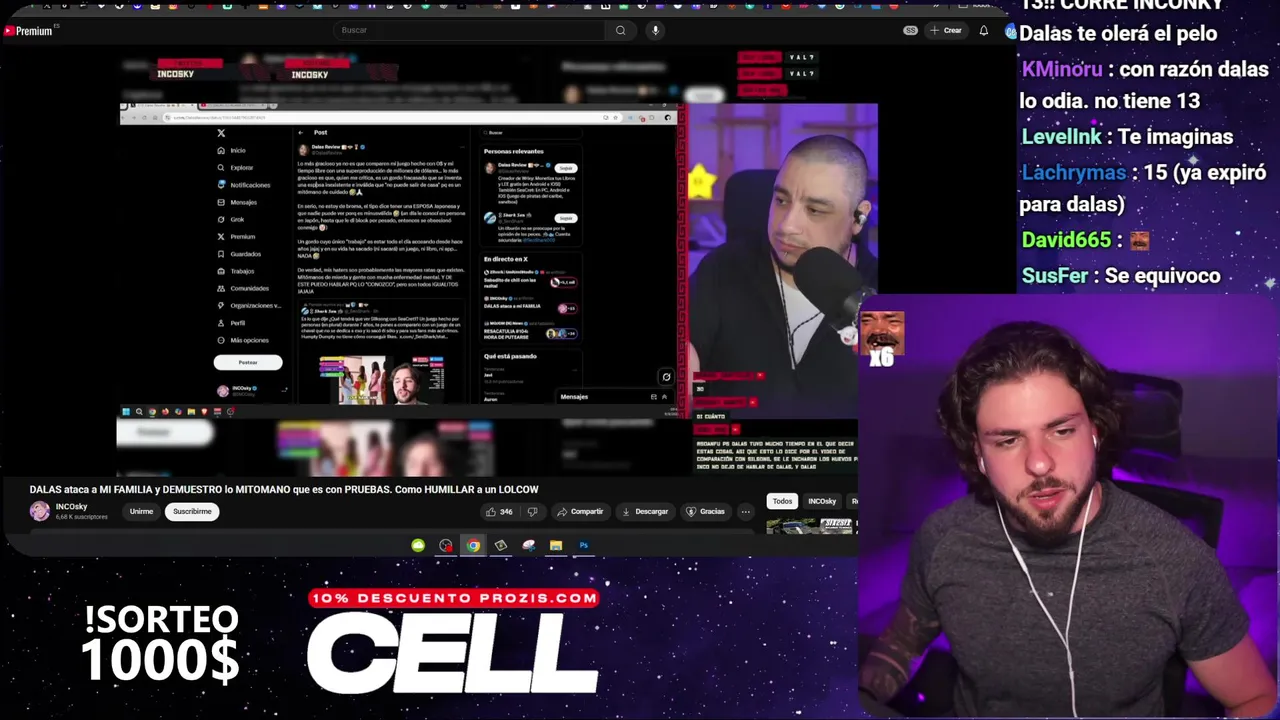This screenshot has width=1280, height=720.
Task: Open INCOsky account switcher at sidebar bottom
Action: click(252, 390)
